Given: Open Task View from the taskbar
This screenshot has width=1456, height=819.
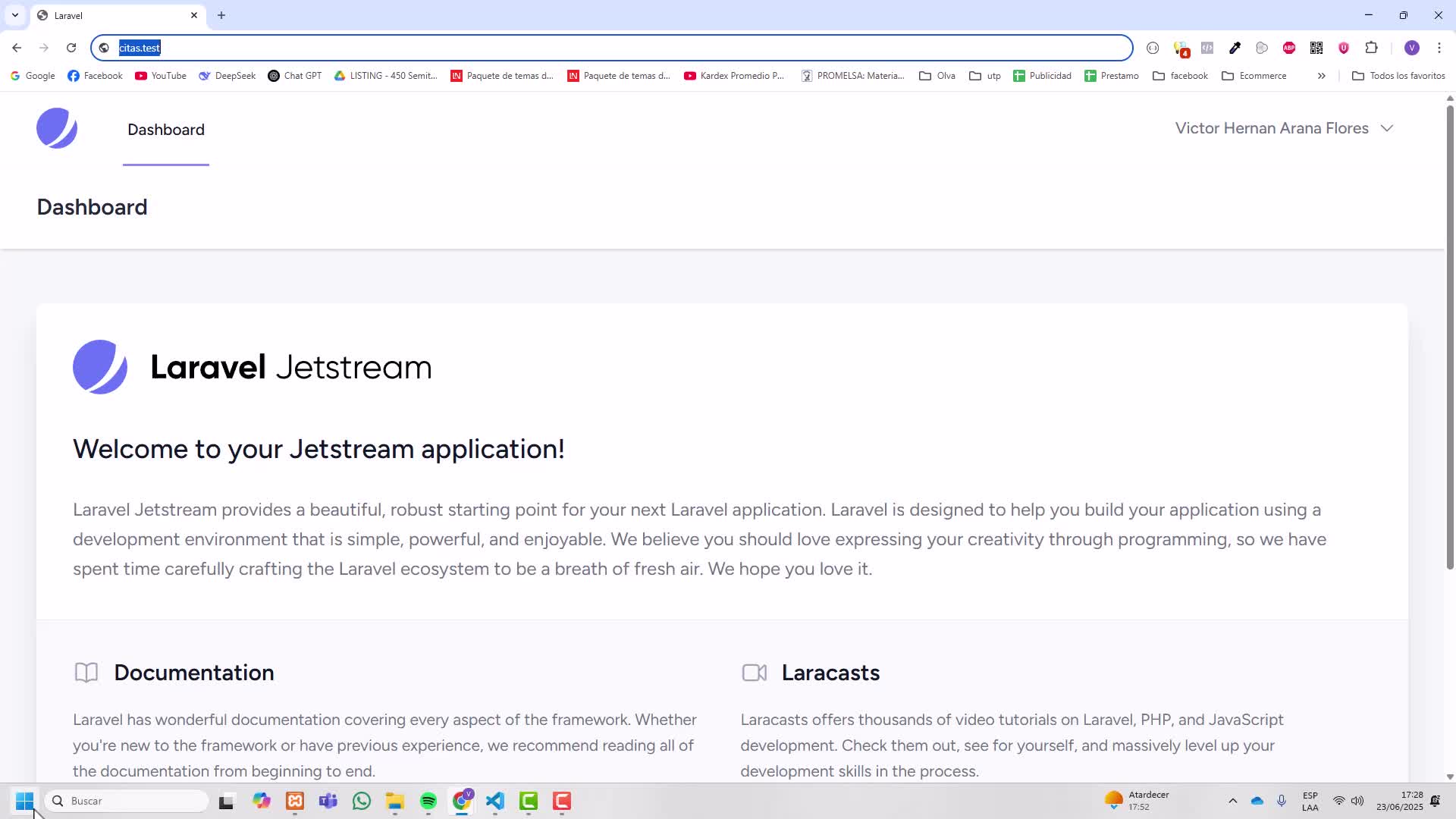Looking at the screenshot, I should 226,801.
